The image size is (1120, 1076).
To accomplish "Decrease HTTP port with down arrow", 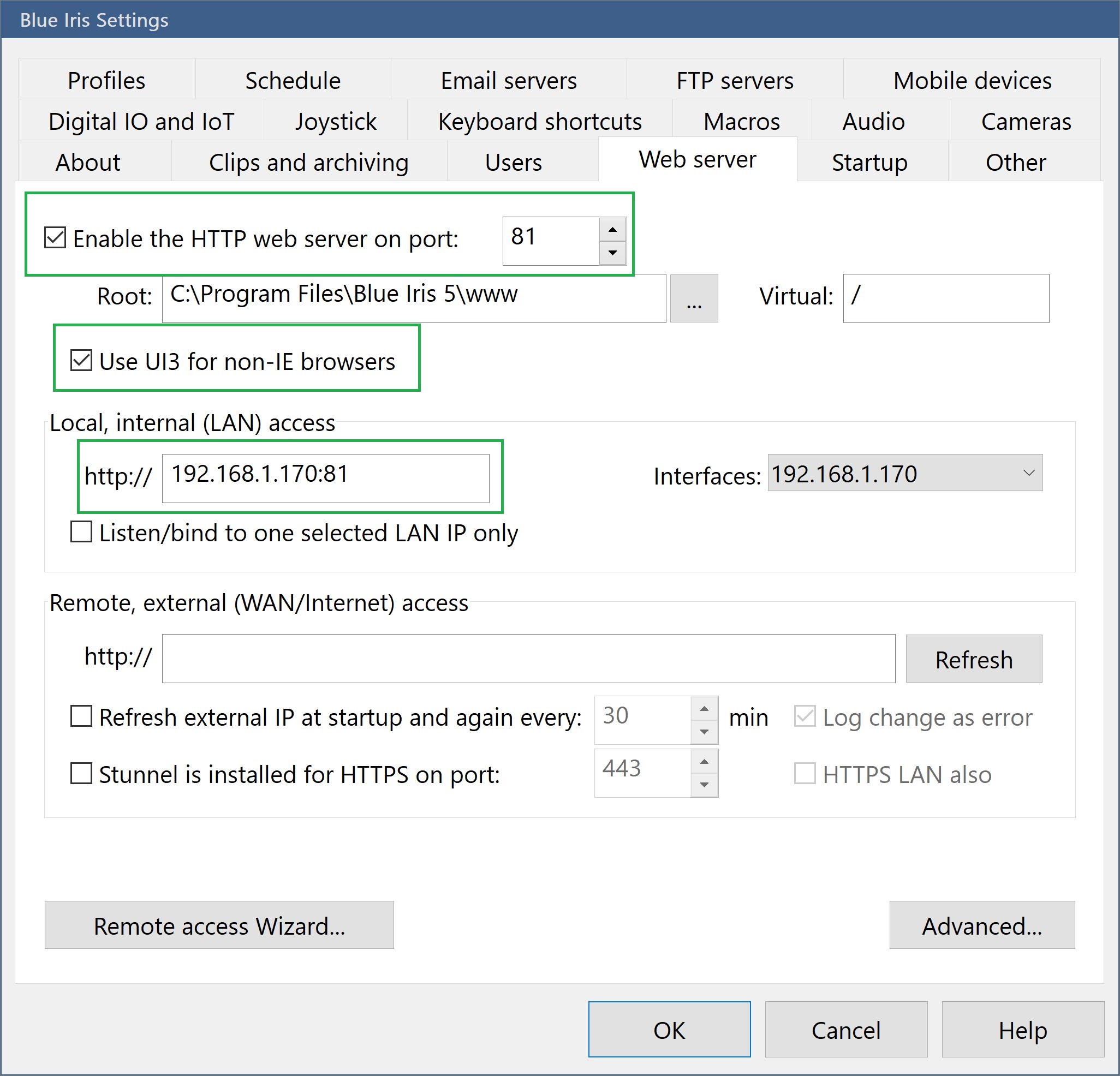I will (612, 253).
